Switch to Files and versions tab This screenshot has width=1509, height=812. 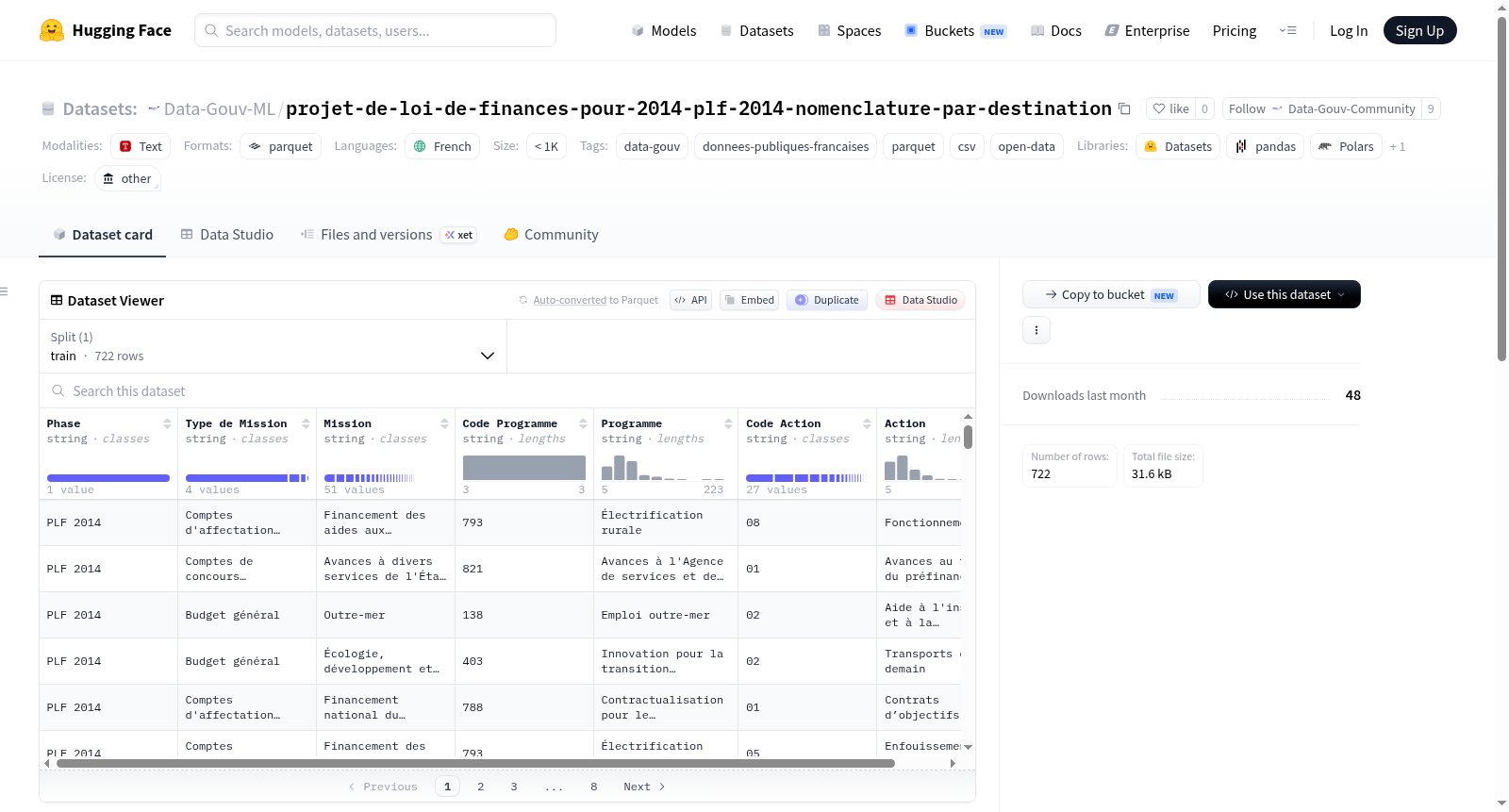point(388,235)
